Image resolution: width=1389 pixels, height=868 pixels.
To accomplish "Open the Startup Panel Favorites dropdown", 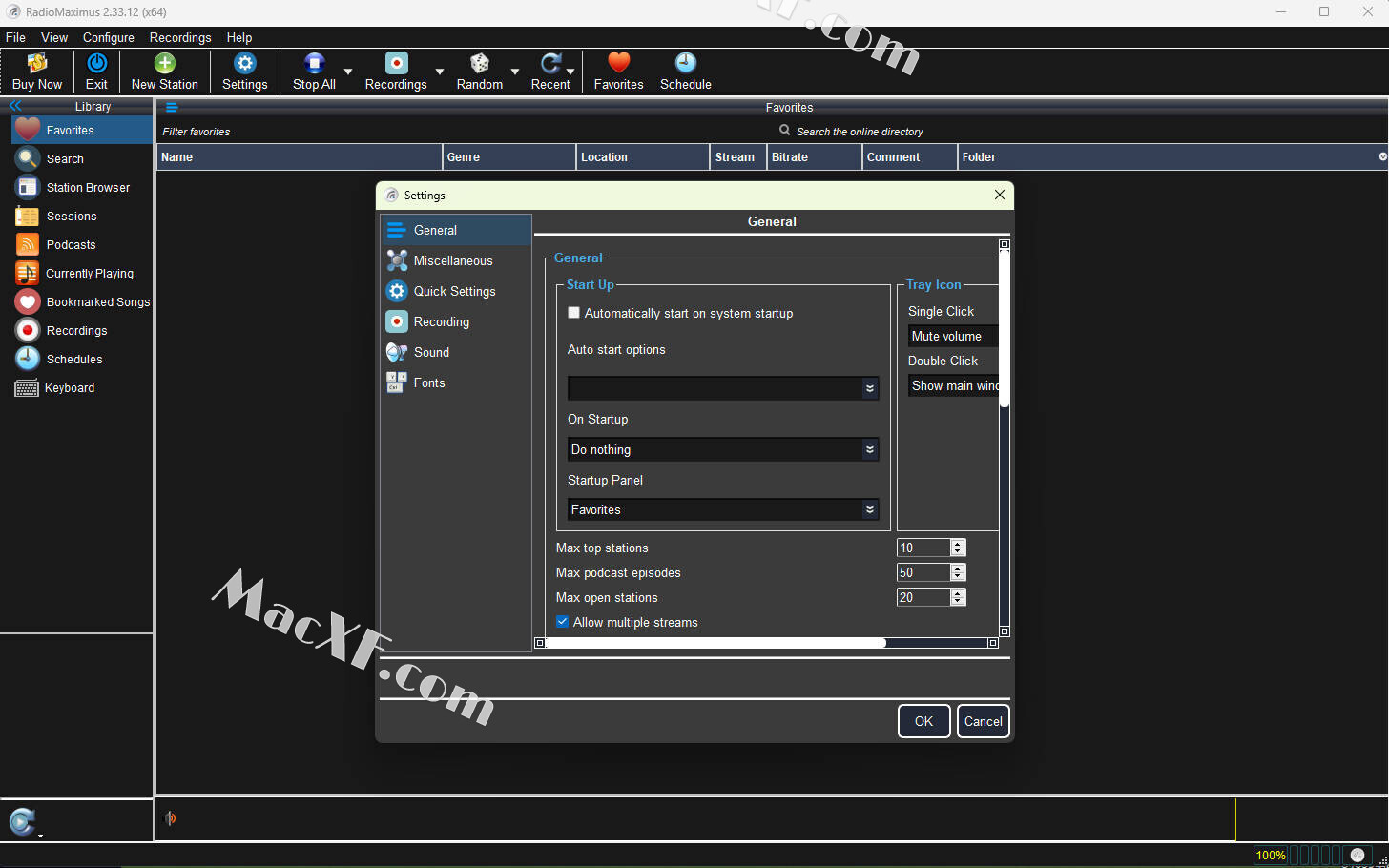I will (x=869, y=510).
